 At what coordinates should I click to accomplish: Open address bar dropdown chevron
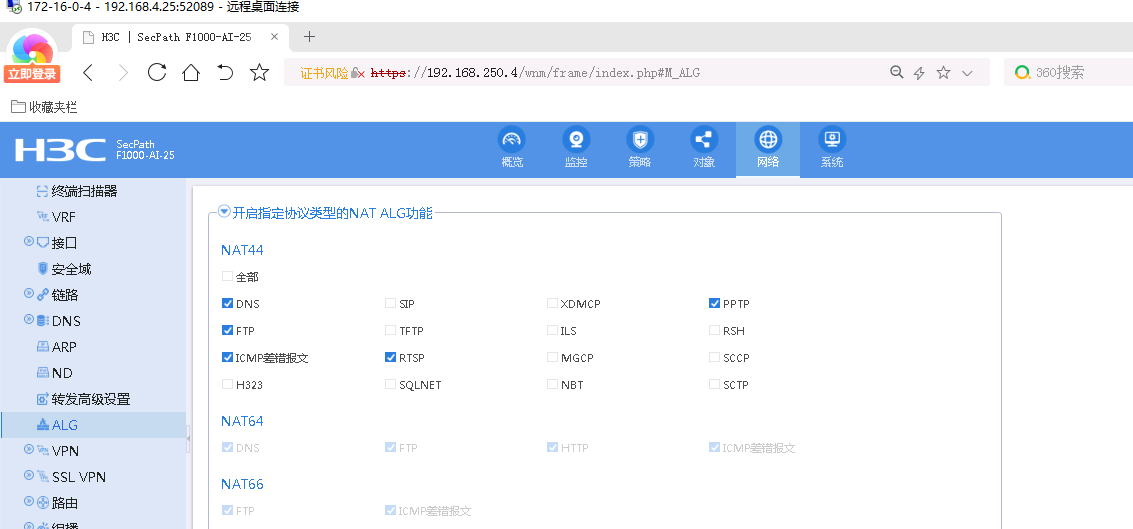[968, 73]
